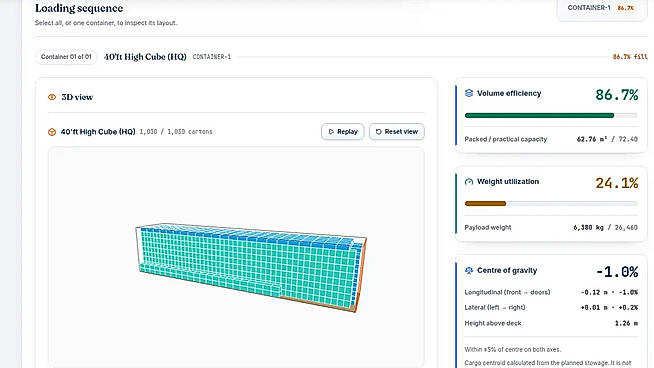Click the '6,380 kg / 26,460' value
The image size is (654, 368).
point(605,227)
